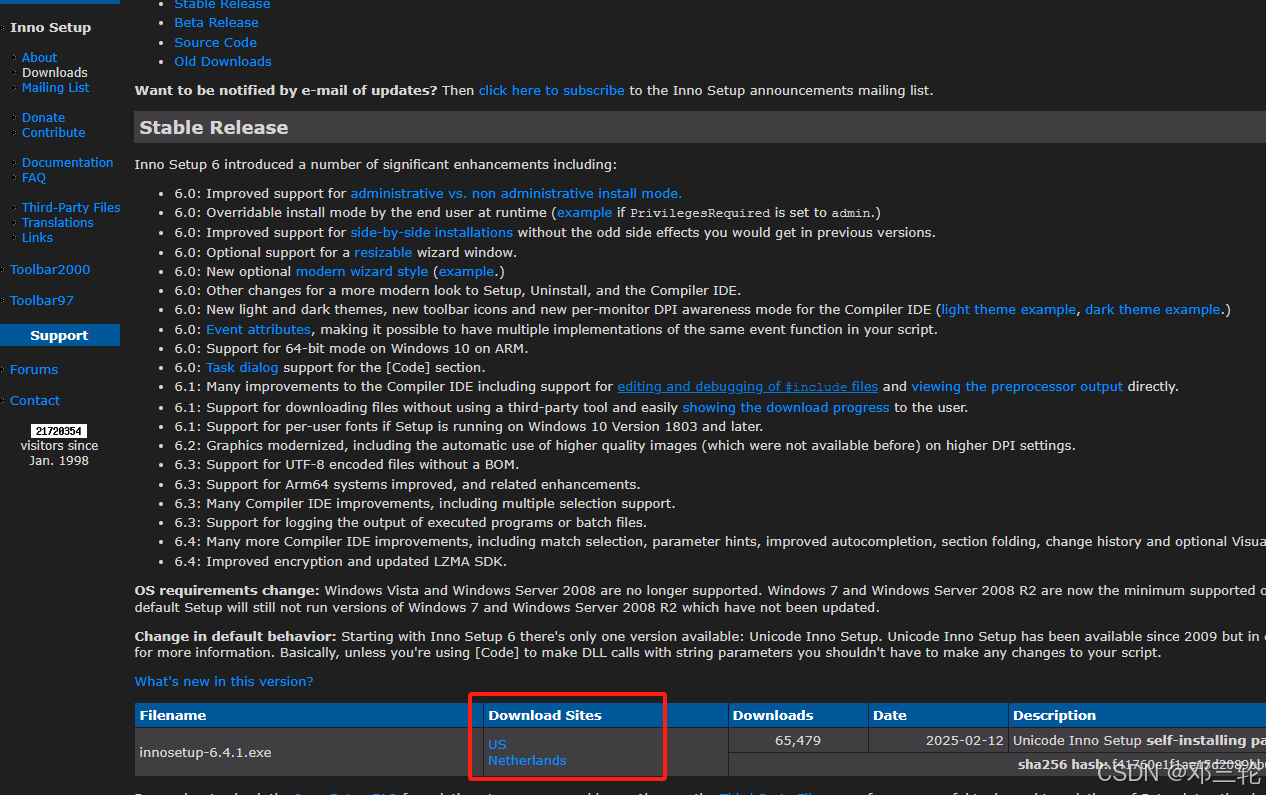This screenshot has height=795, width=1266.
Task: Open "What's new in this version?" link
Action: 224,681
